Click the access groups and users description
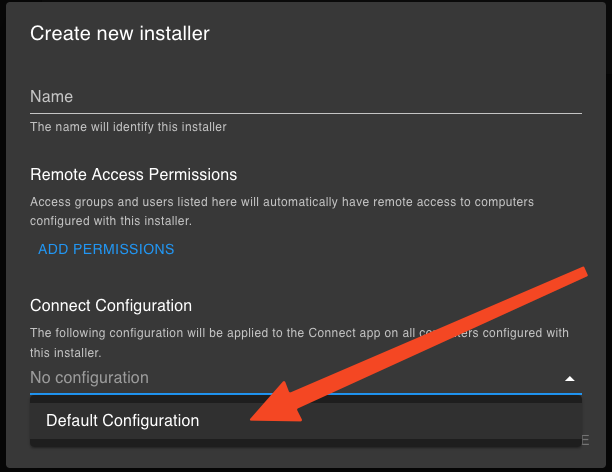Image resolution: width=612 pixels, height=472 pixels. [x=282, y=211]
